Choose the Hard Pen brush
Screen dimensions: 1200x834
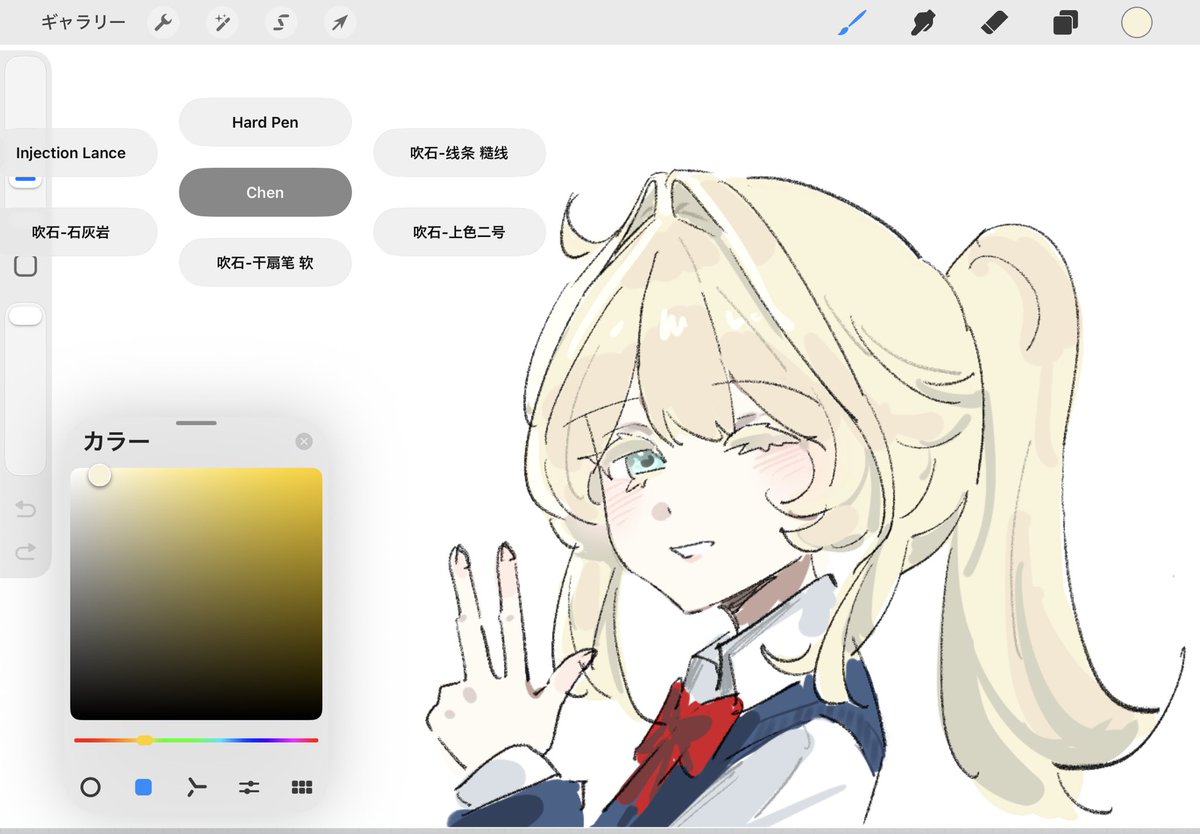point(265,122)
